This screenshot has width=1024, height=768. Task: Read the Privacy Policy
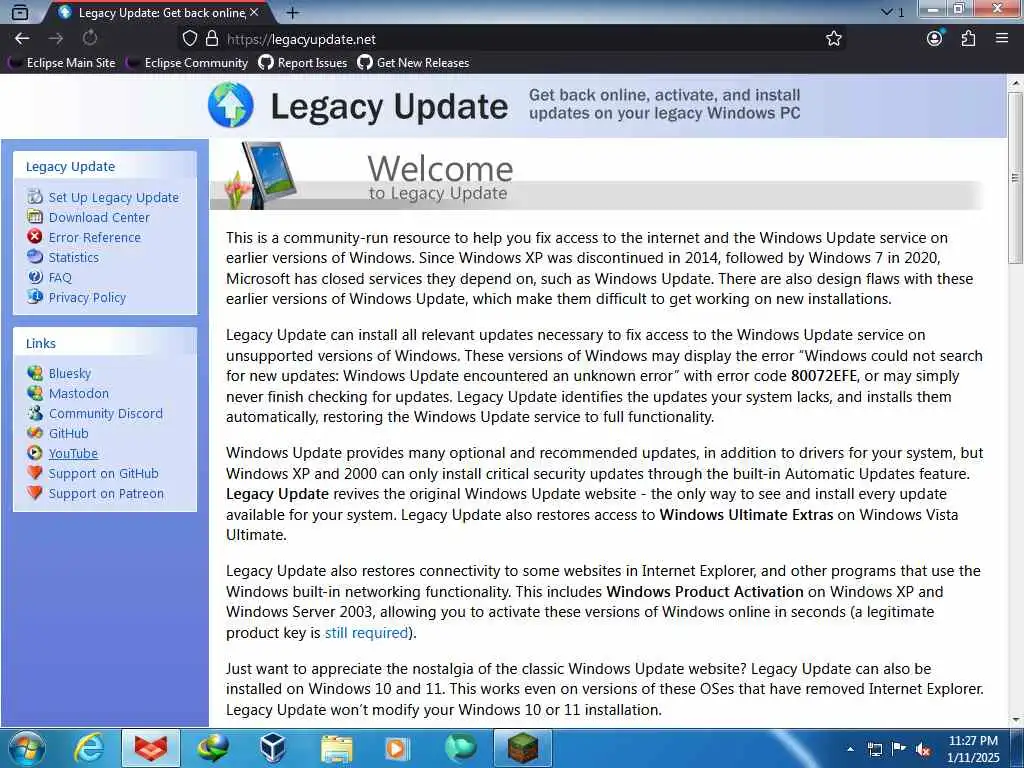point(88,298)
